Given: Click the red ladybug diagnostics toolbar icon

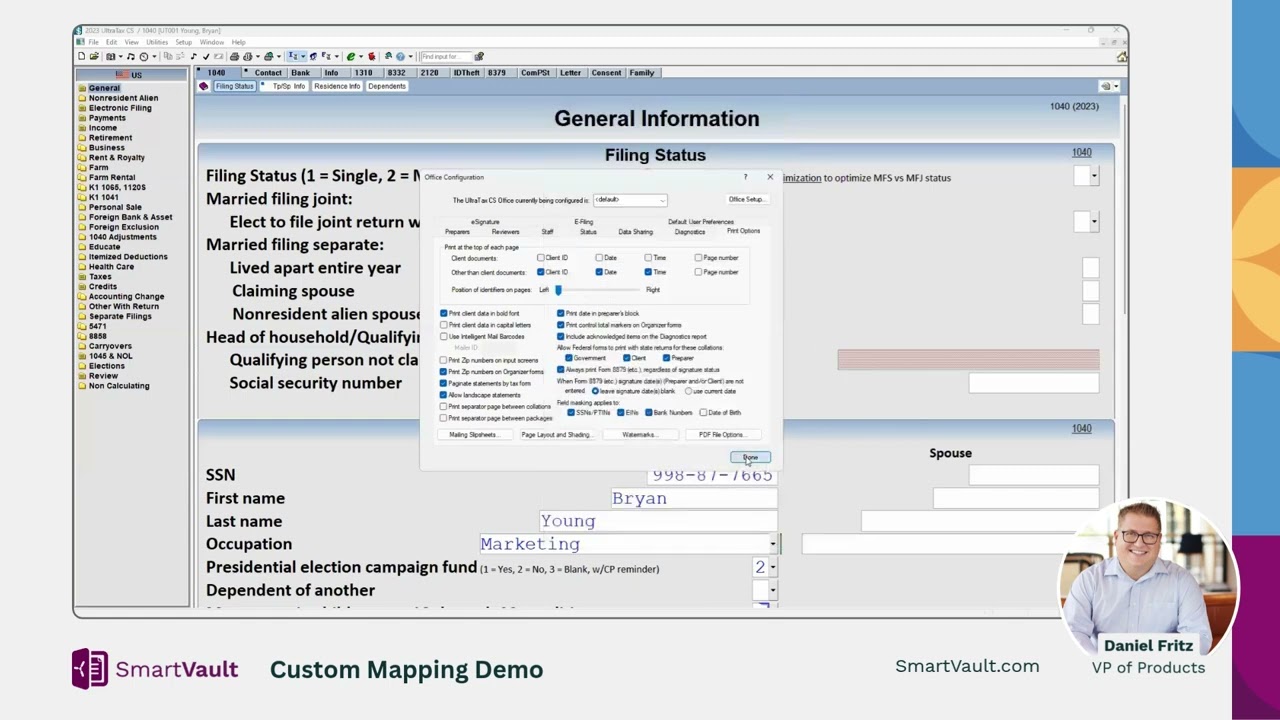Looking at the screenshot, I should 372,57.
